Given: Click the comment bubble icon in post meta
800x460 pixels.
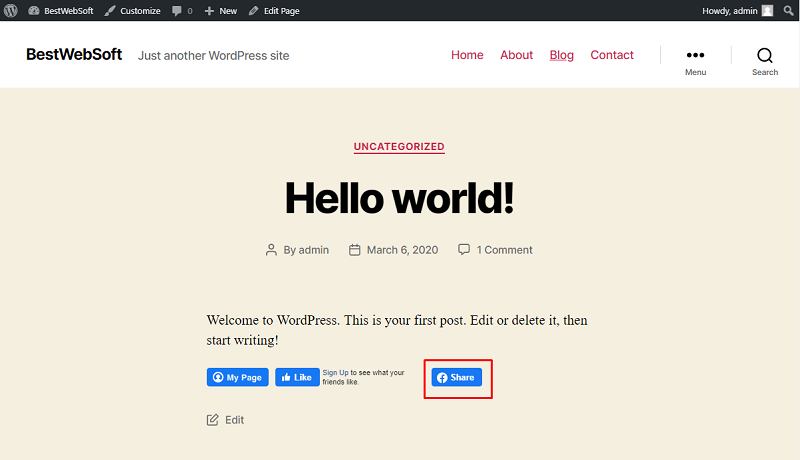Looking at the screenshot, I should (464, 249).
